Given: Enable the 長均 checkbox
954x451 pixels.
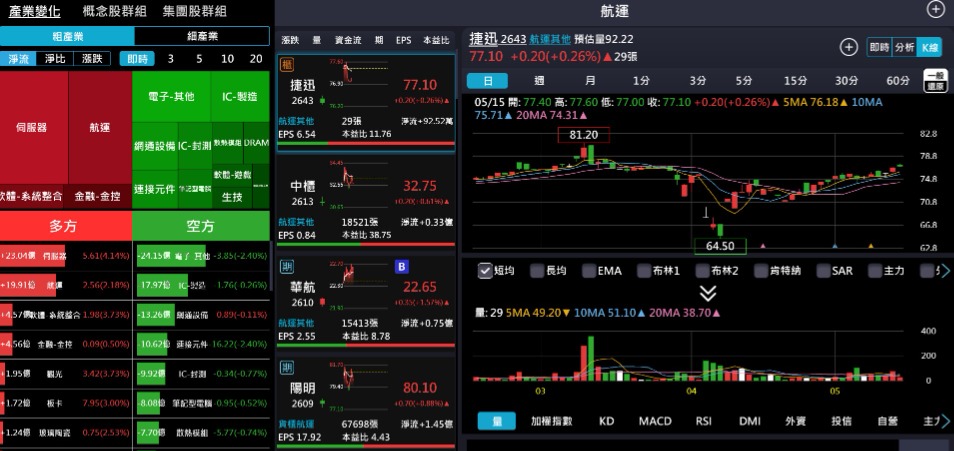Looking at the screenshot, I should click(x=537, y=271).
